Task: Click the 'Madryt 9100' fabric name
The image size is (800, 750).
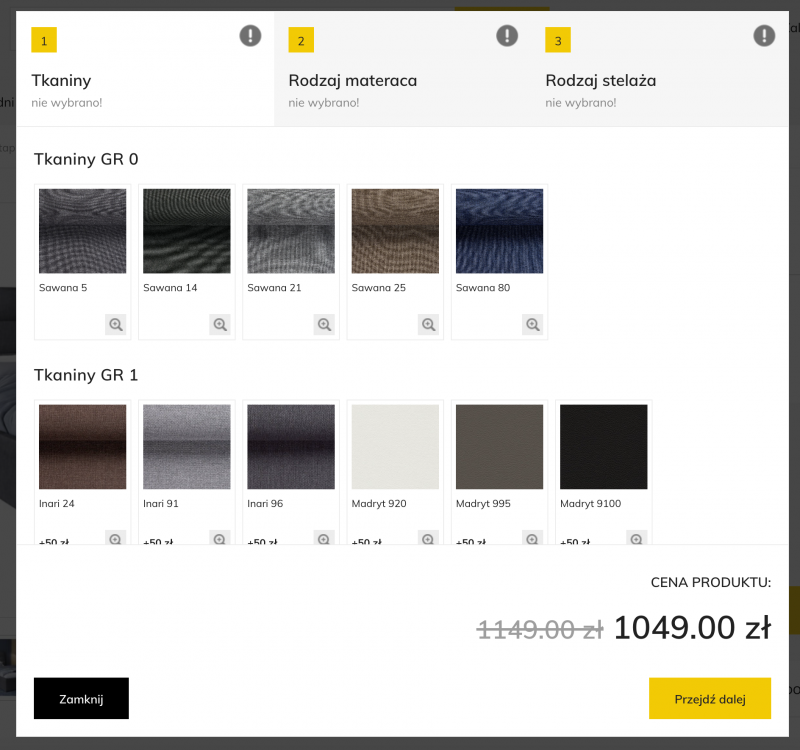Action: click(x=590, y=504)
